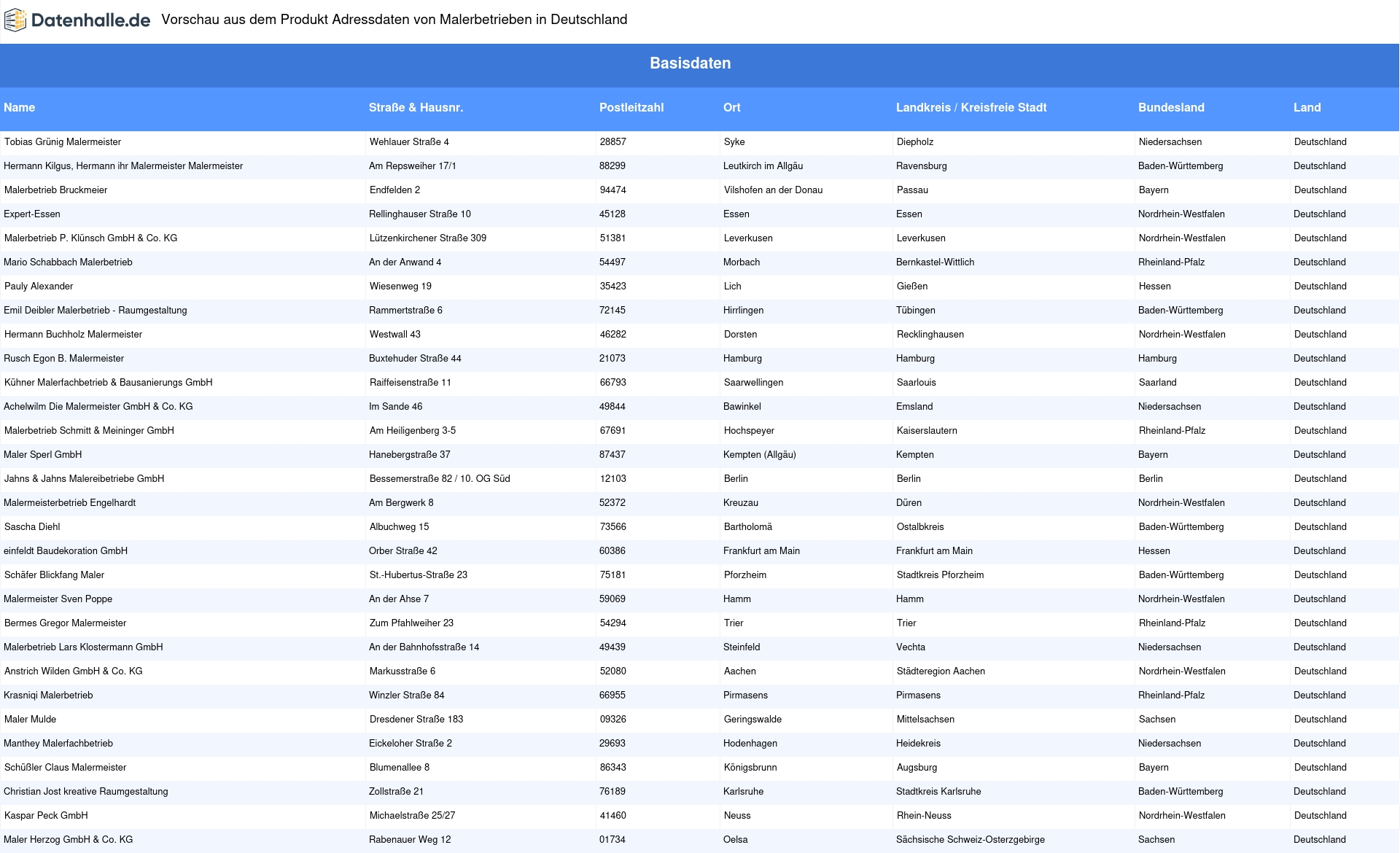Click the Basisdaten section header

[x=691, y=63]
